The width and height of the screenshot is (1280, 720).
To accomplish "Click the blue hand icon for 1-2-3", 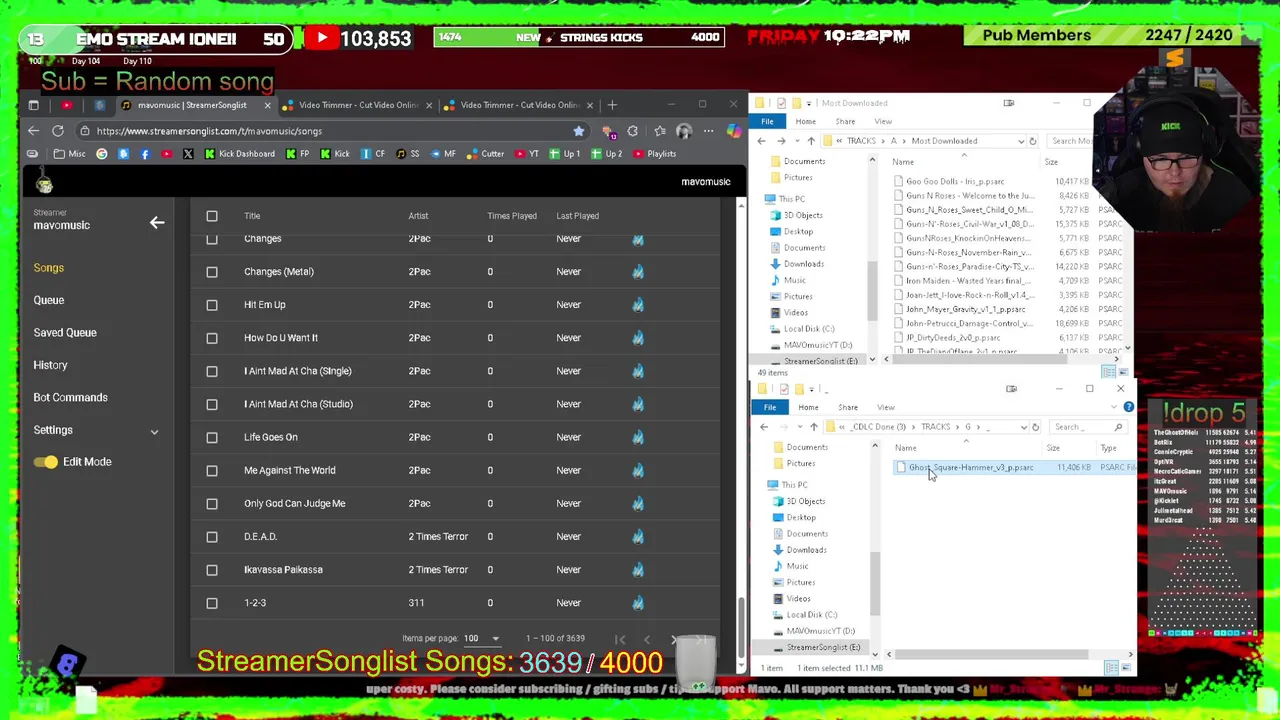I will click(638, 603).
